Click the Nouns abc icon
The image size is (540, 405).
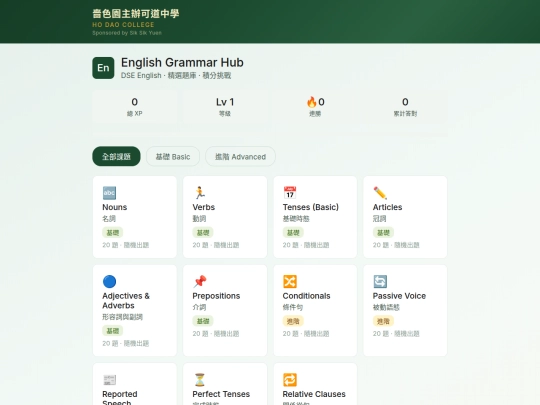point(109,193)
